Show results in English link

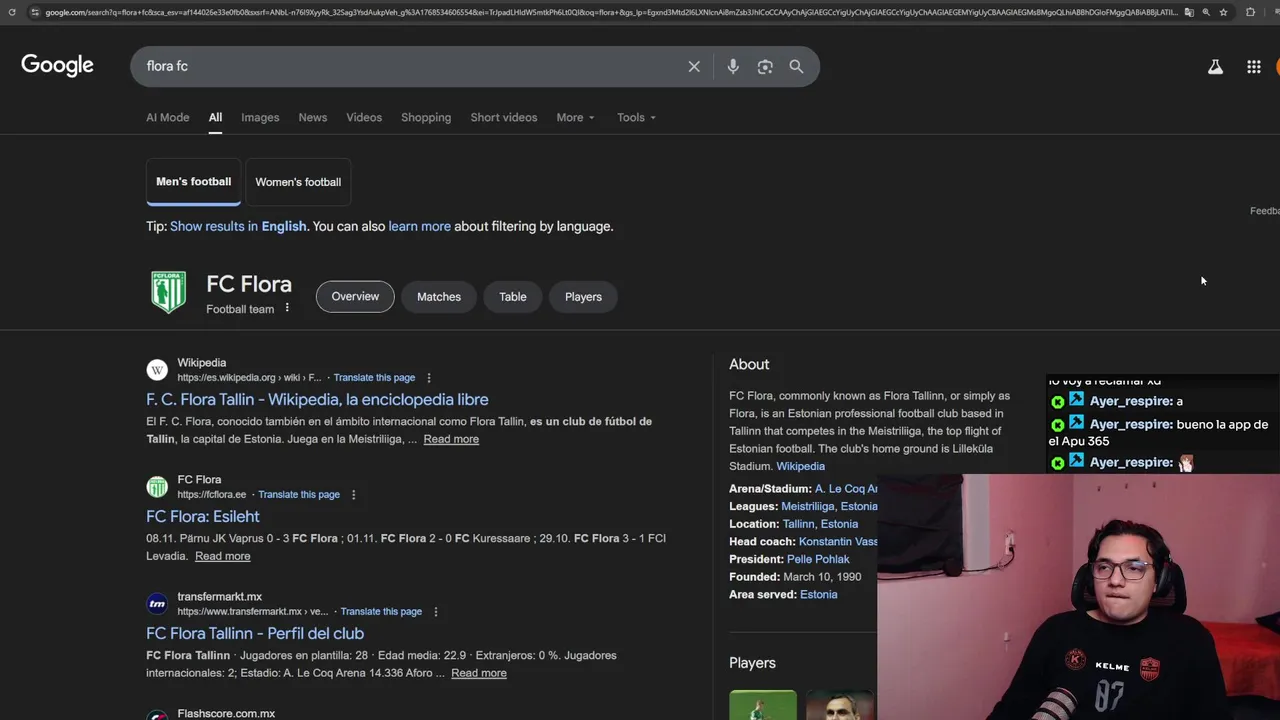pyautogui.click(x=238, y=227)
